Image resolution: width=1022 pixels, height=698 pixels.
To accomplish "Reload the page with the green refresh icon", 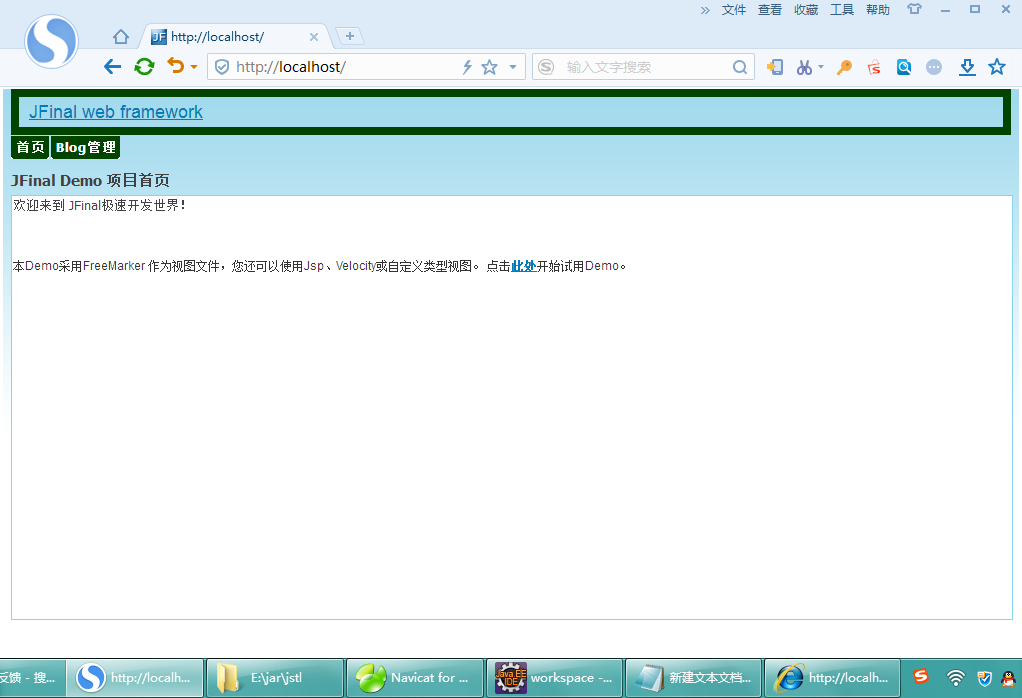I will click(x=144, y=66).
